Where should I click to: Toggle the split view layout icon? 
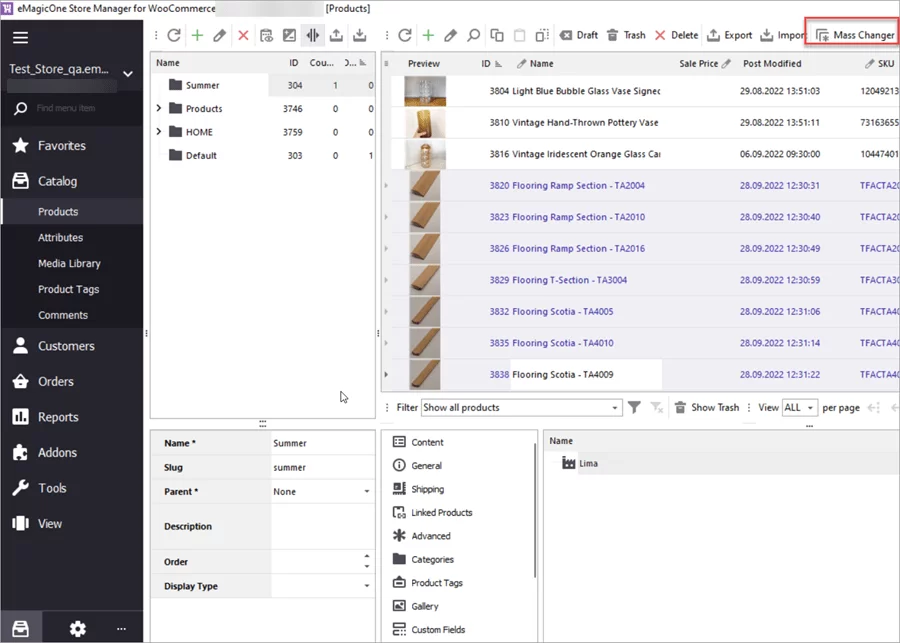tap(314, 35)
